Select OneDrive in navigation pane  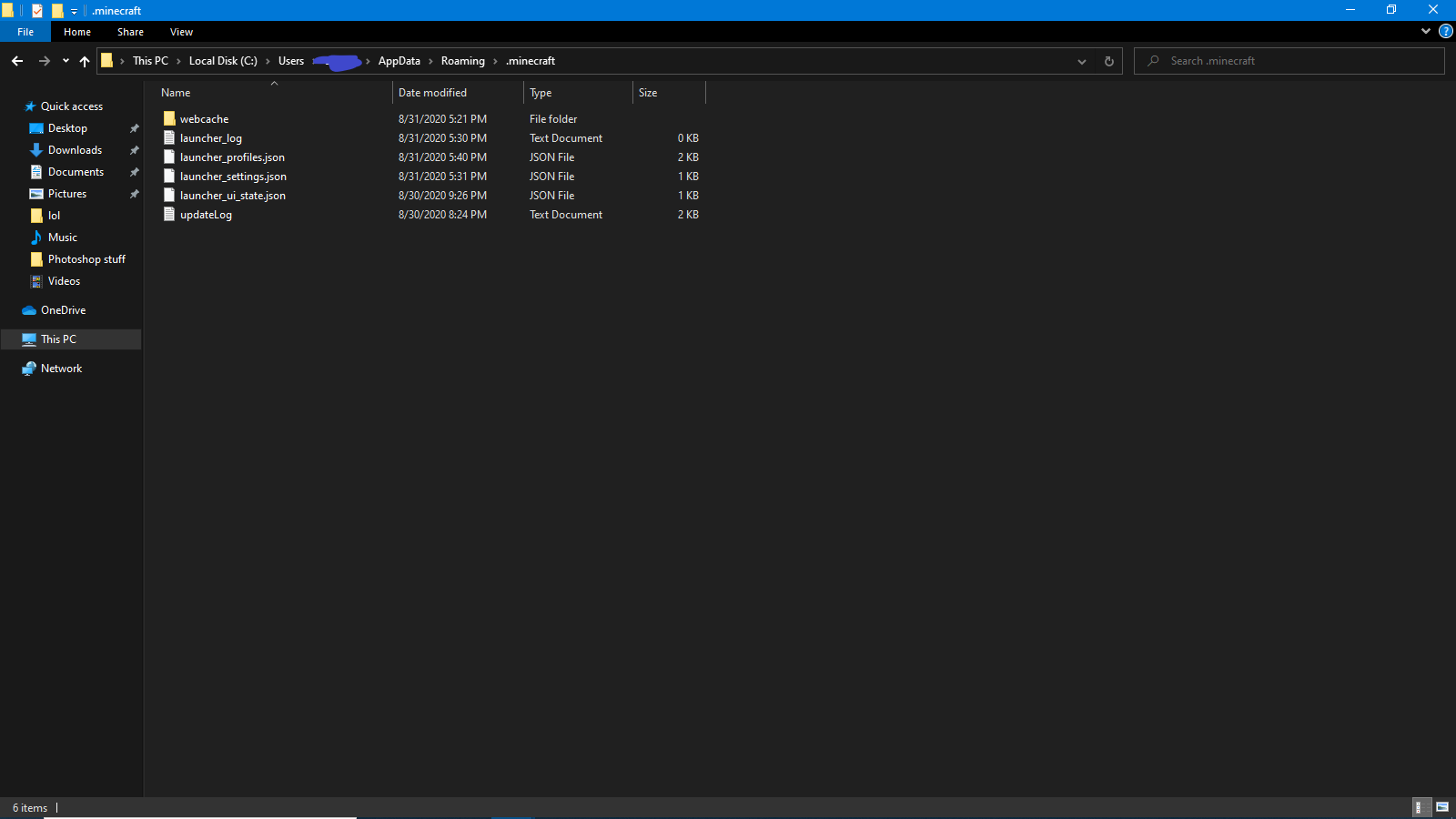pos(63,310)
